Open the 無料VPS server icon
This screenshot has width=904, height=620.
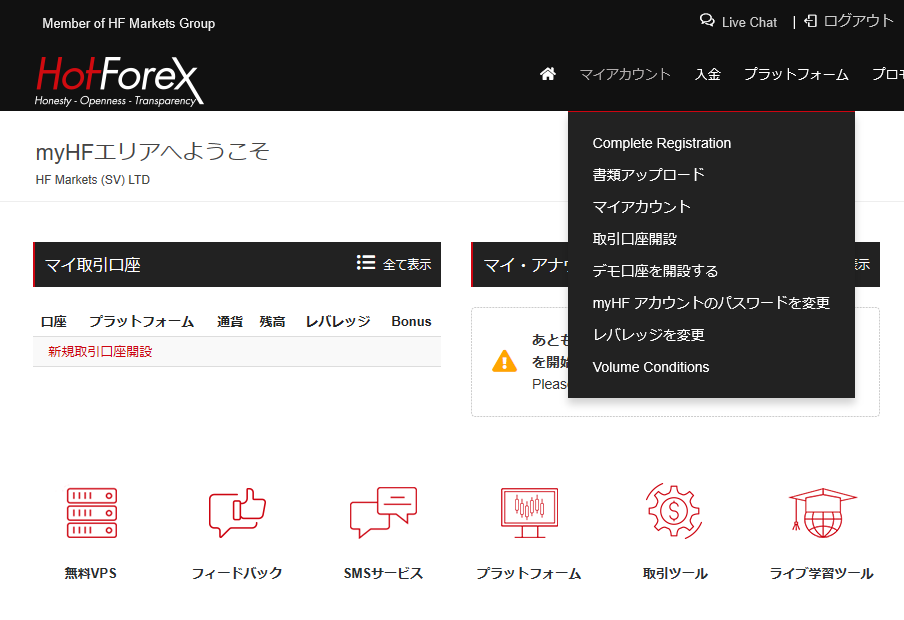pyautogui.click(x=92, y=513)
